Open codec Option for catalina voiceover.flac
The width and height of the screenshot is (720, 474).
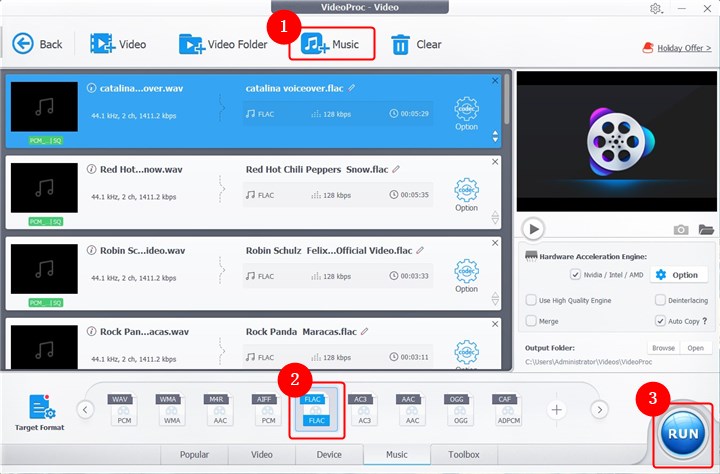point(466,113)
